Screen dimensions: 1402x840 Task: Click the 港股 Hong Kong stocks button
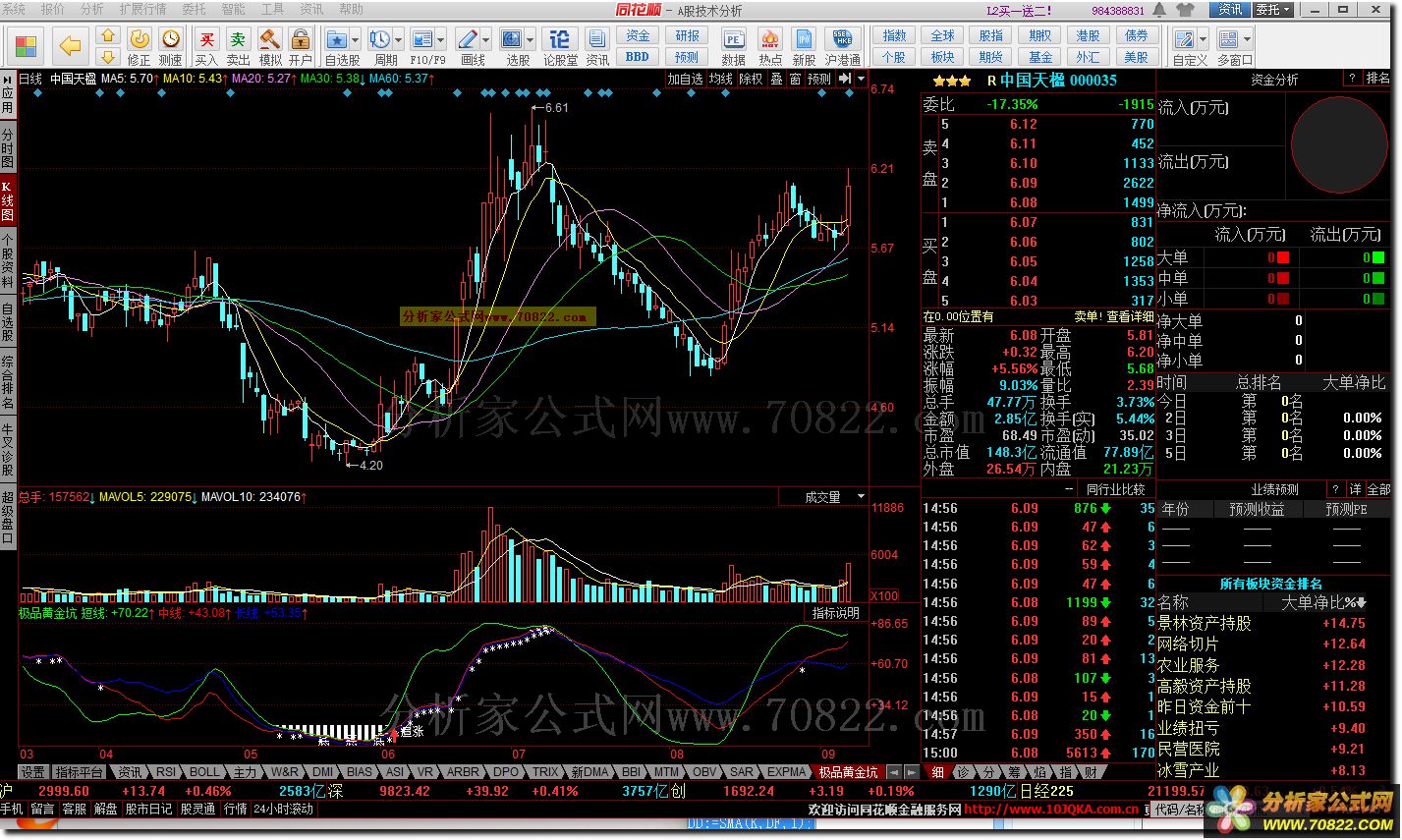[x=1089, y=36]
